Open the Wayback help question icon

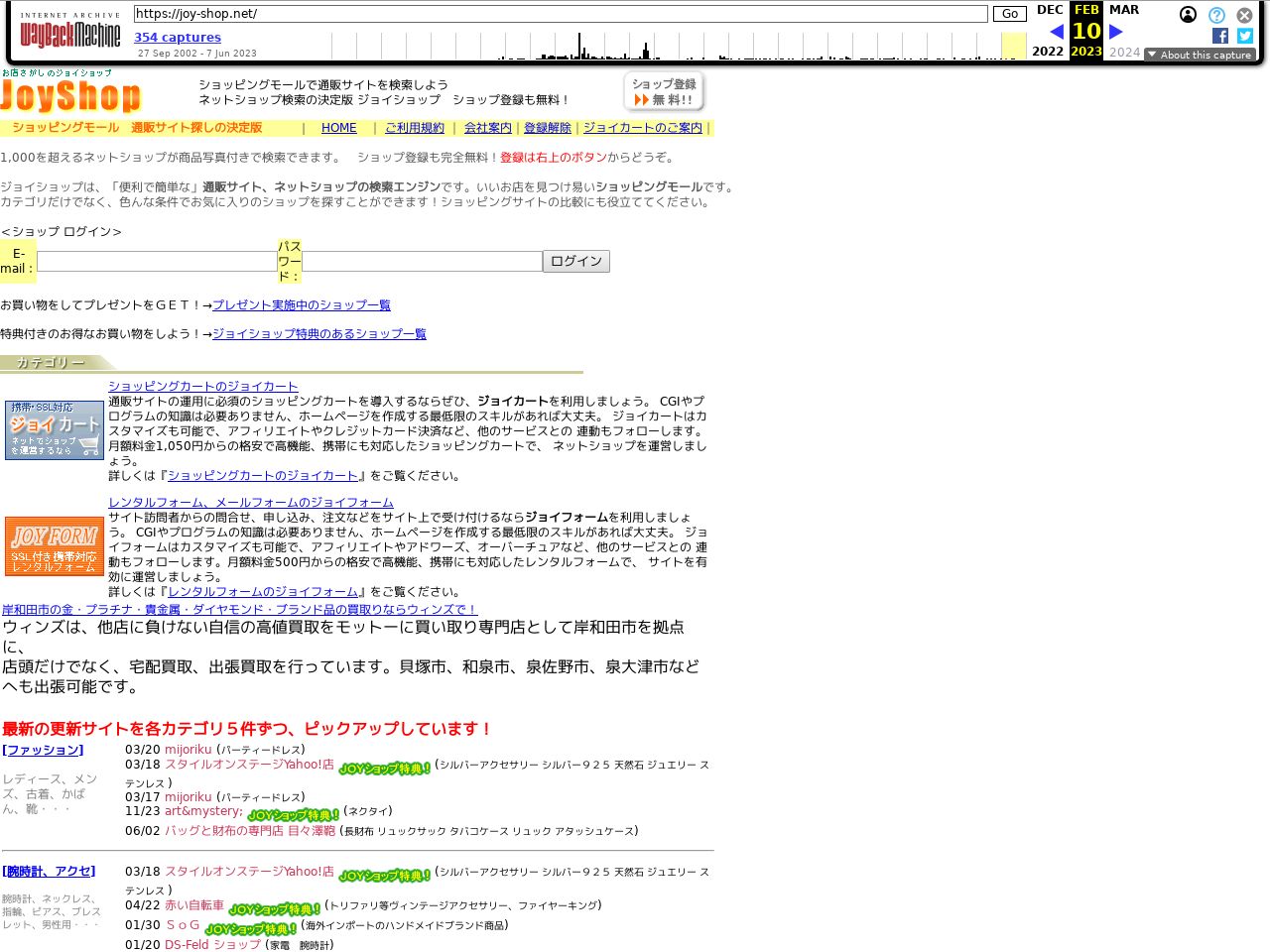[1216, 15]
